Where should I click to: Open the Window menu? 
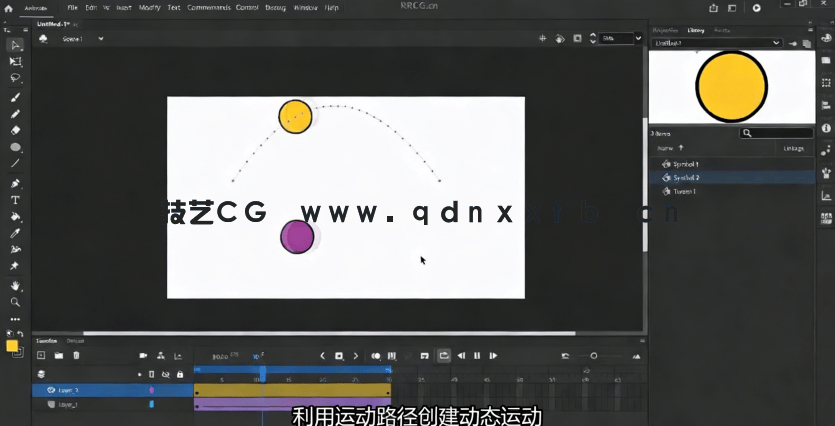tap(306, 7)
